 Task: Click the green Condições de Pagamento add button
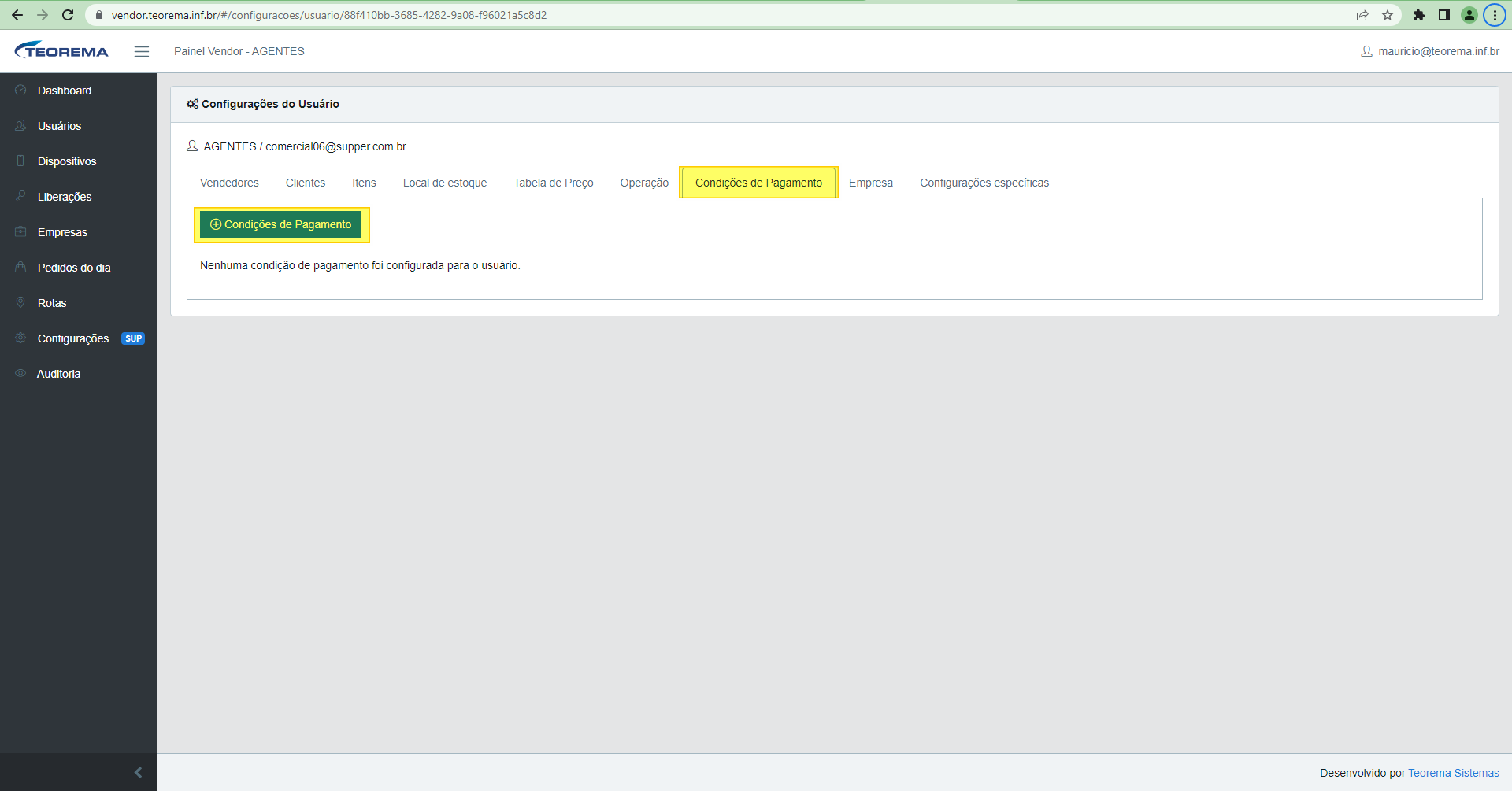click(x=281, y=224)
